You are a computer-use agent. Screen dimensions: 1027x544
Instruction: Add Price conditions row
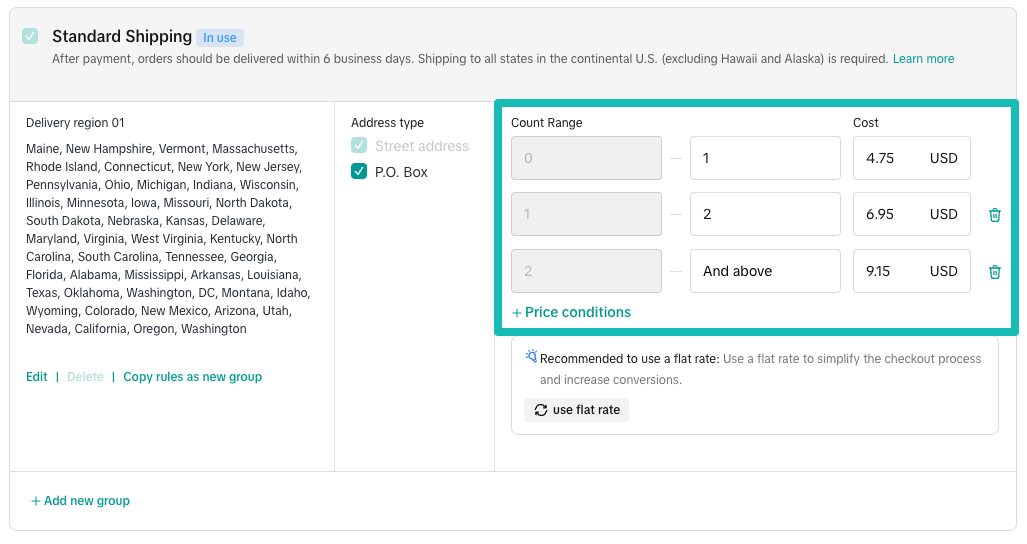(571, 313)
